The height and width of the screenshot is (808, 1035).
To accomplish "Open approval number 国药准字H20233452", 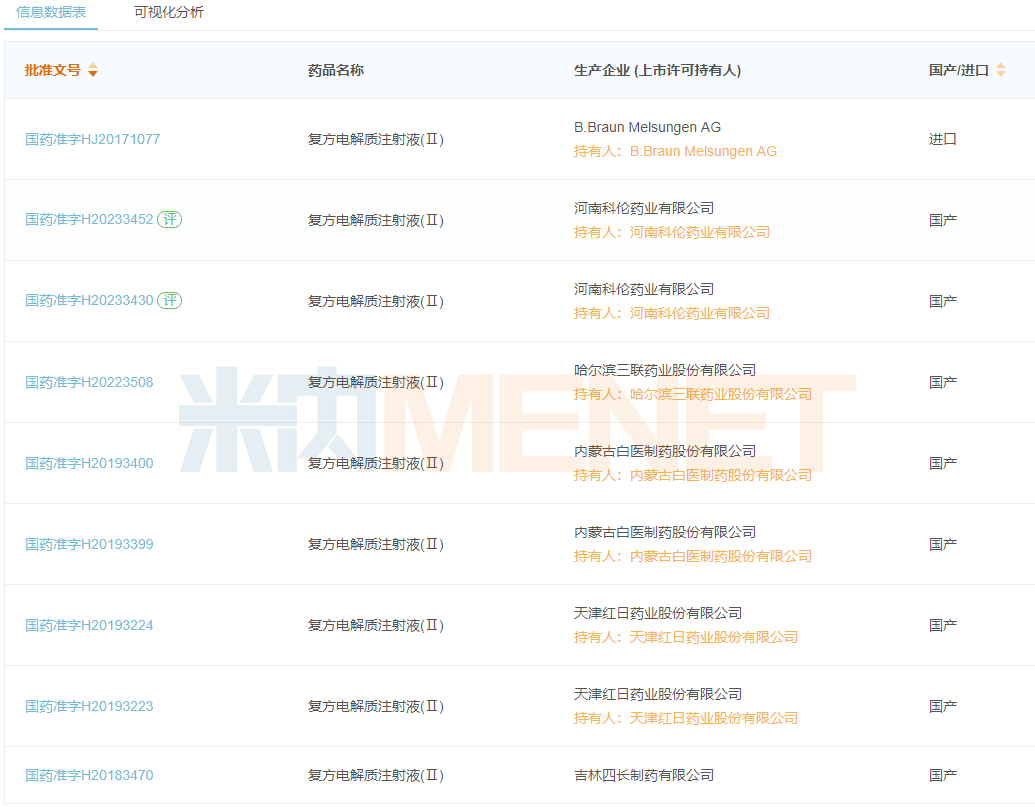I will pos(89,220).
